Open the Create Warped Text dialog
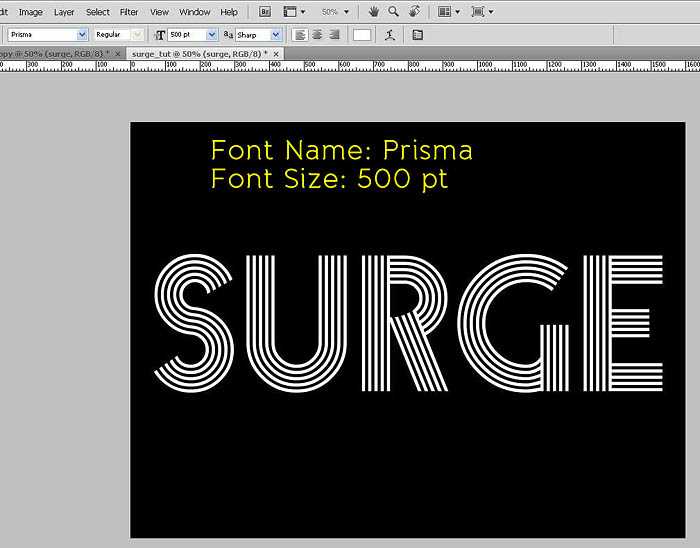The height and width of the screenshot is (548, 700). coord(390,35)
